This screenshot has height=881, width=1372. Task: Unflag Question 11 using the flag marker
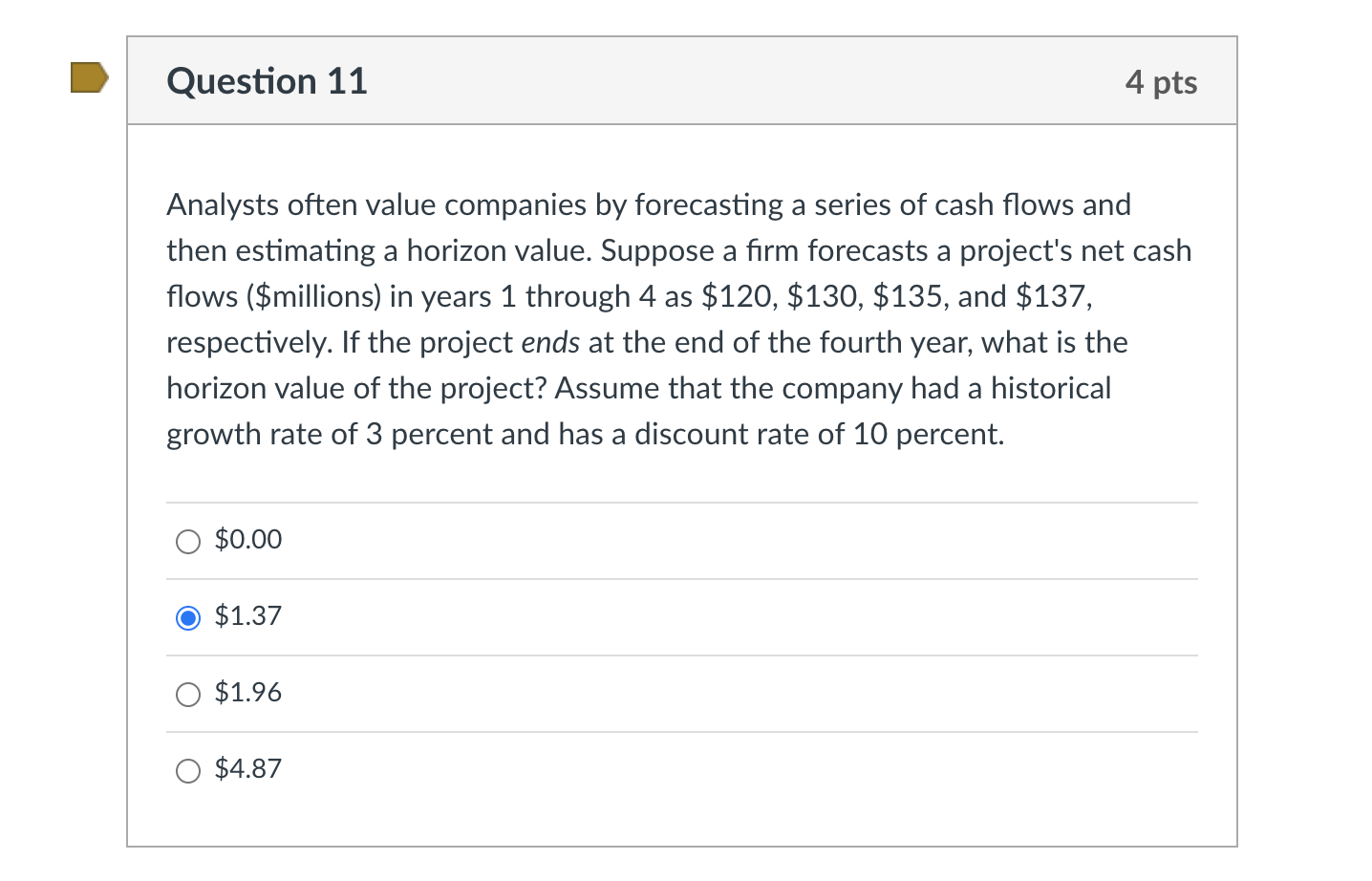pyautogui.click(x=88, y=77)
